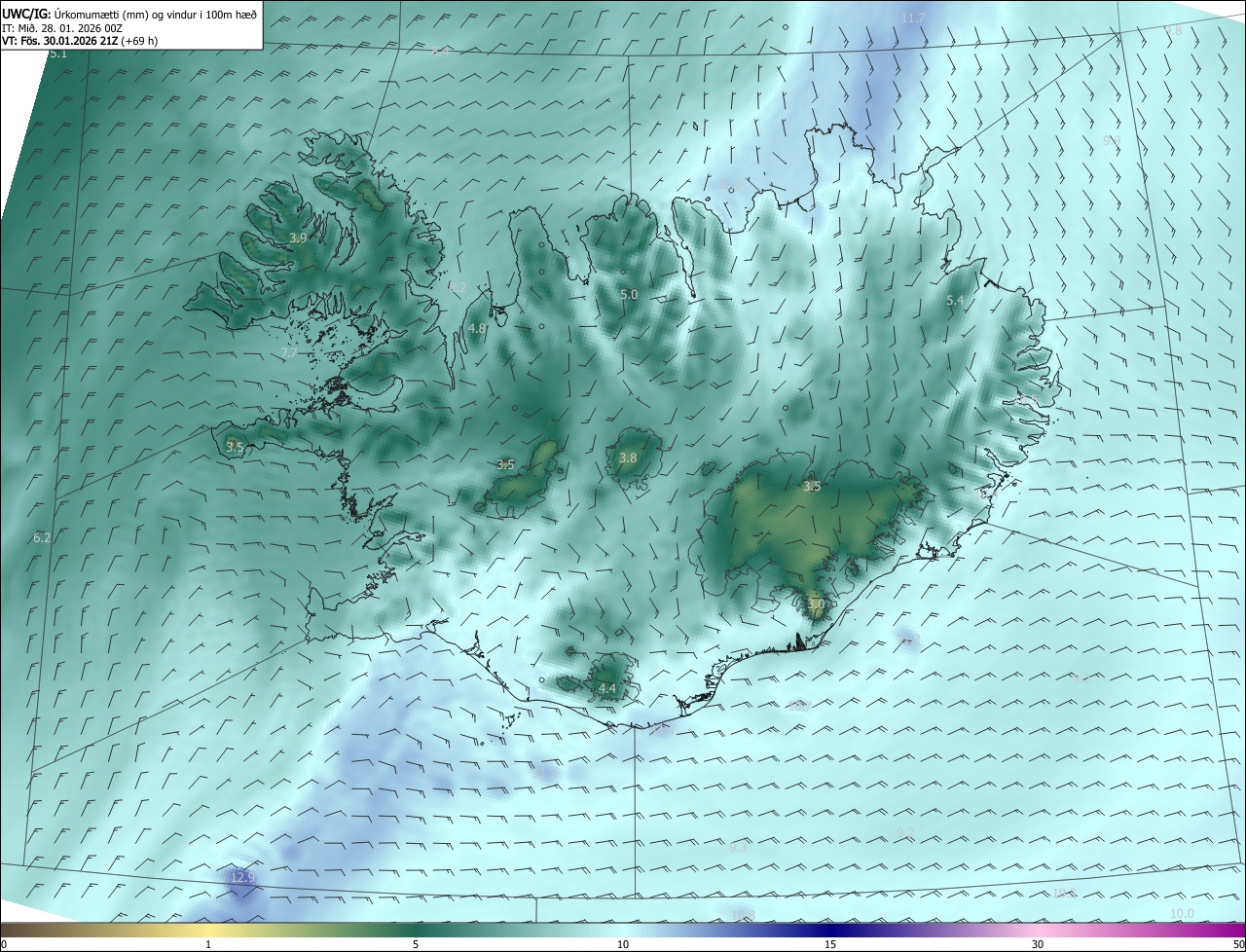The image size is (1246, 952).
Task: Click the pink colorbar segment above 30
Action: tap(1038, 931)
